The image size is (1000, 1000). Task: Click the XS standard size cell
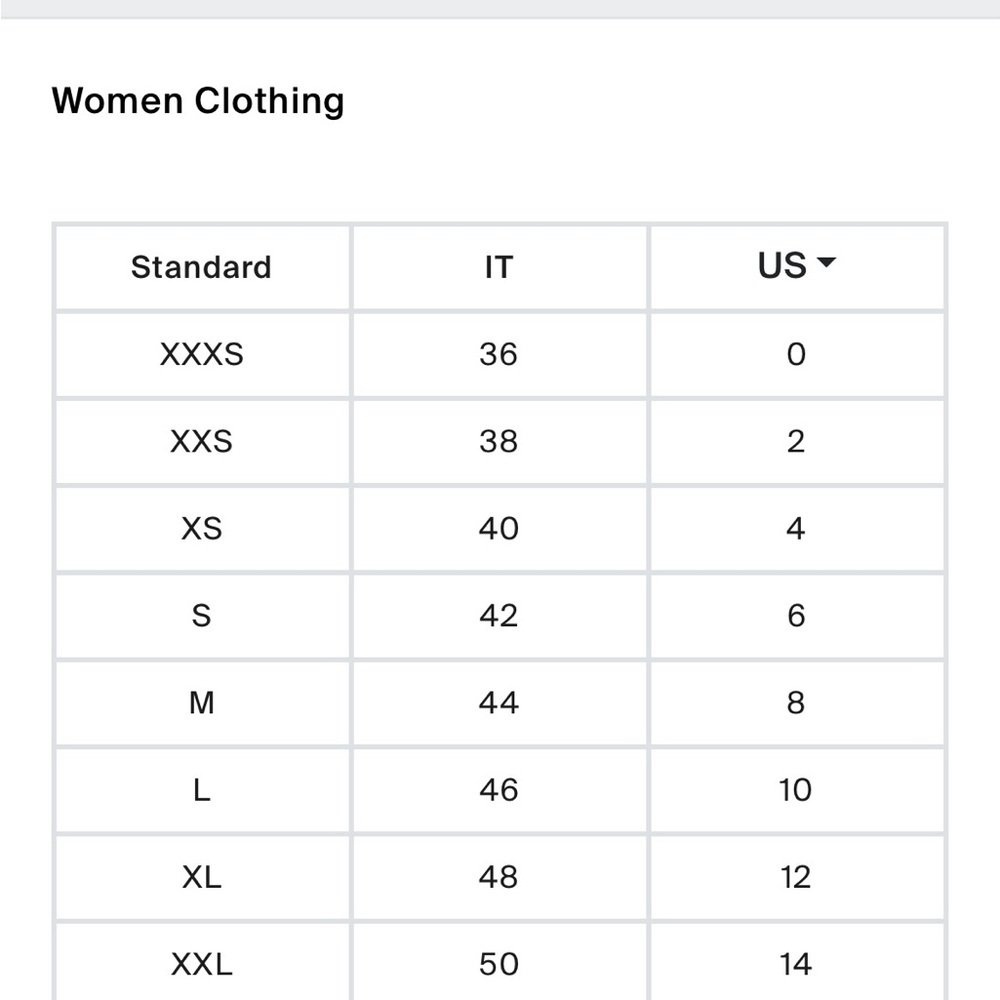click(x=202, y=529)
